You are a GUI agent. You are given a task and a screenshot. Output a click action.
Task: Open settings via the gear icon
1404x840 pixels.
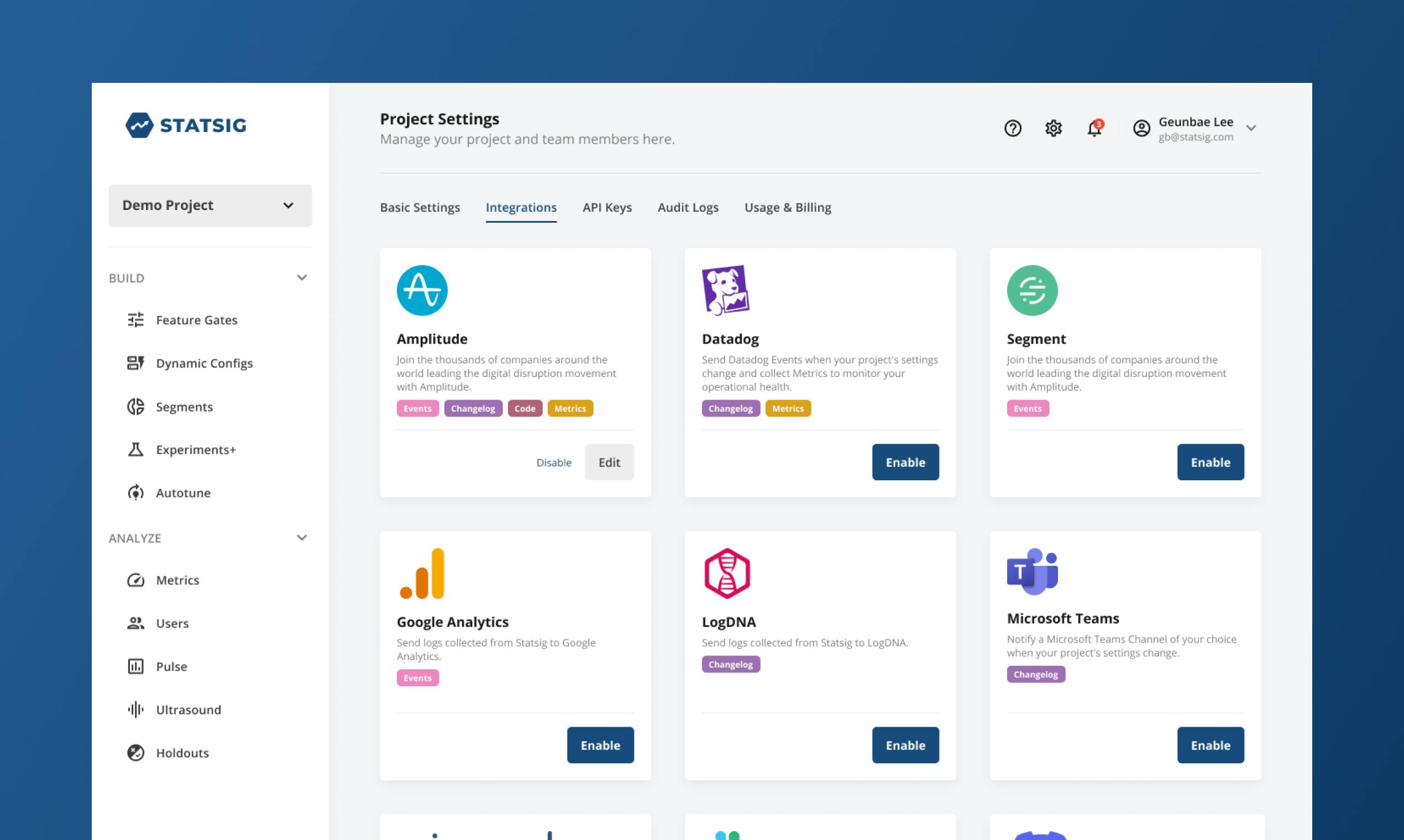tap(1054, 129)
